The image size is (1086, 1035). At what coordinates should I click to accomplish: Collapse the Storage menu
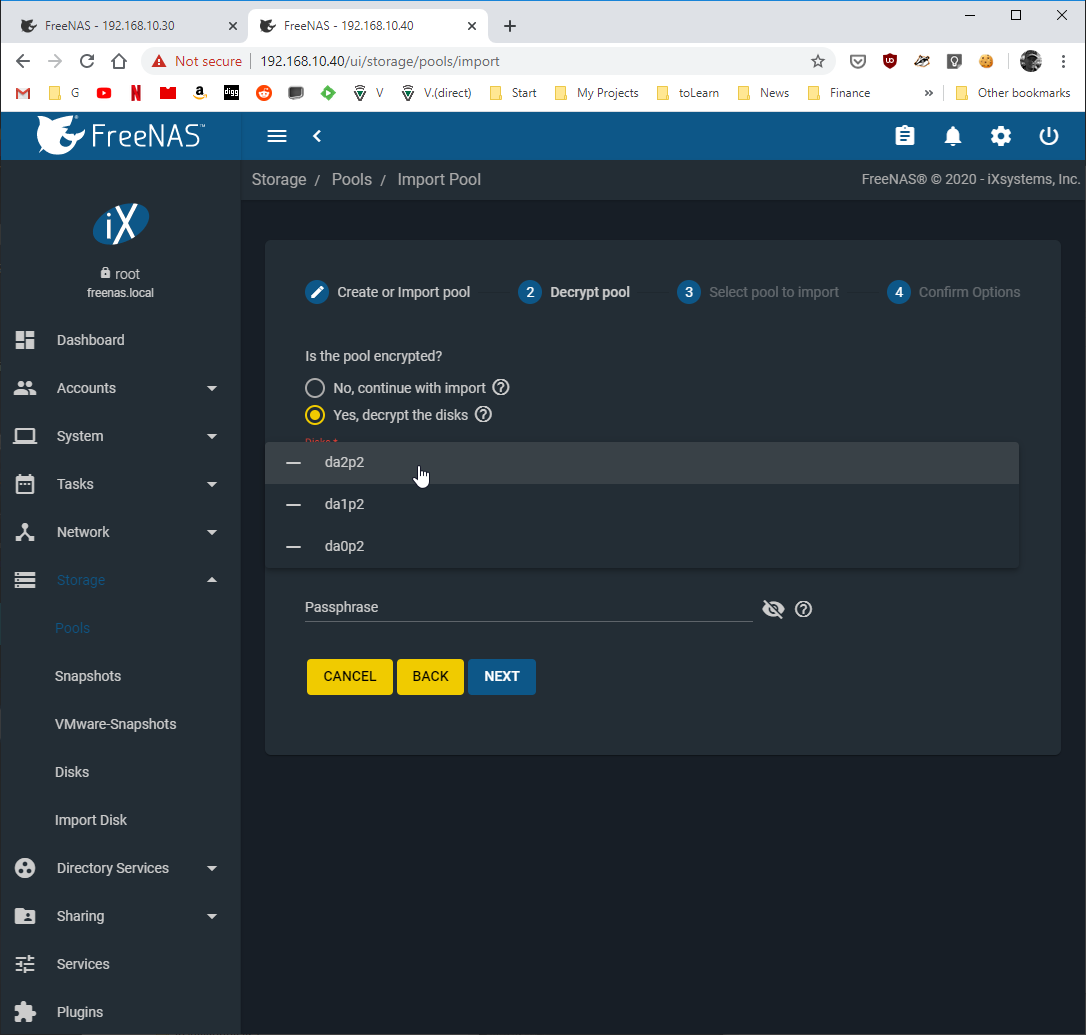[x=121, y=580]
